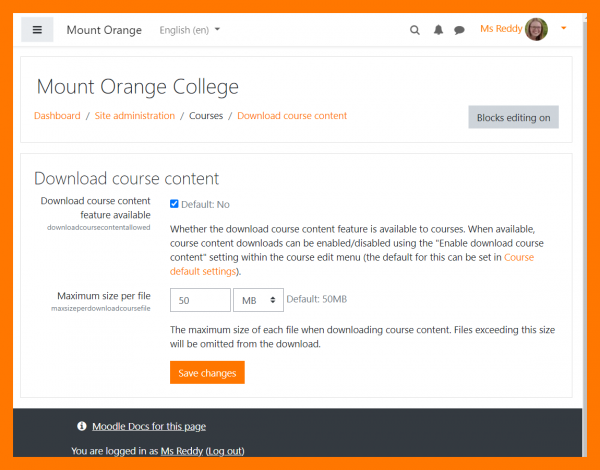Expand the English (en) language dropdown
Viewport: 600px width, 470px height.
[x=190, y=30]
